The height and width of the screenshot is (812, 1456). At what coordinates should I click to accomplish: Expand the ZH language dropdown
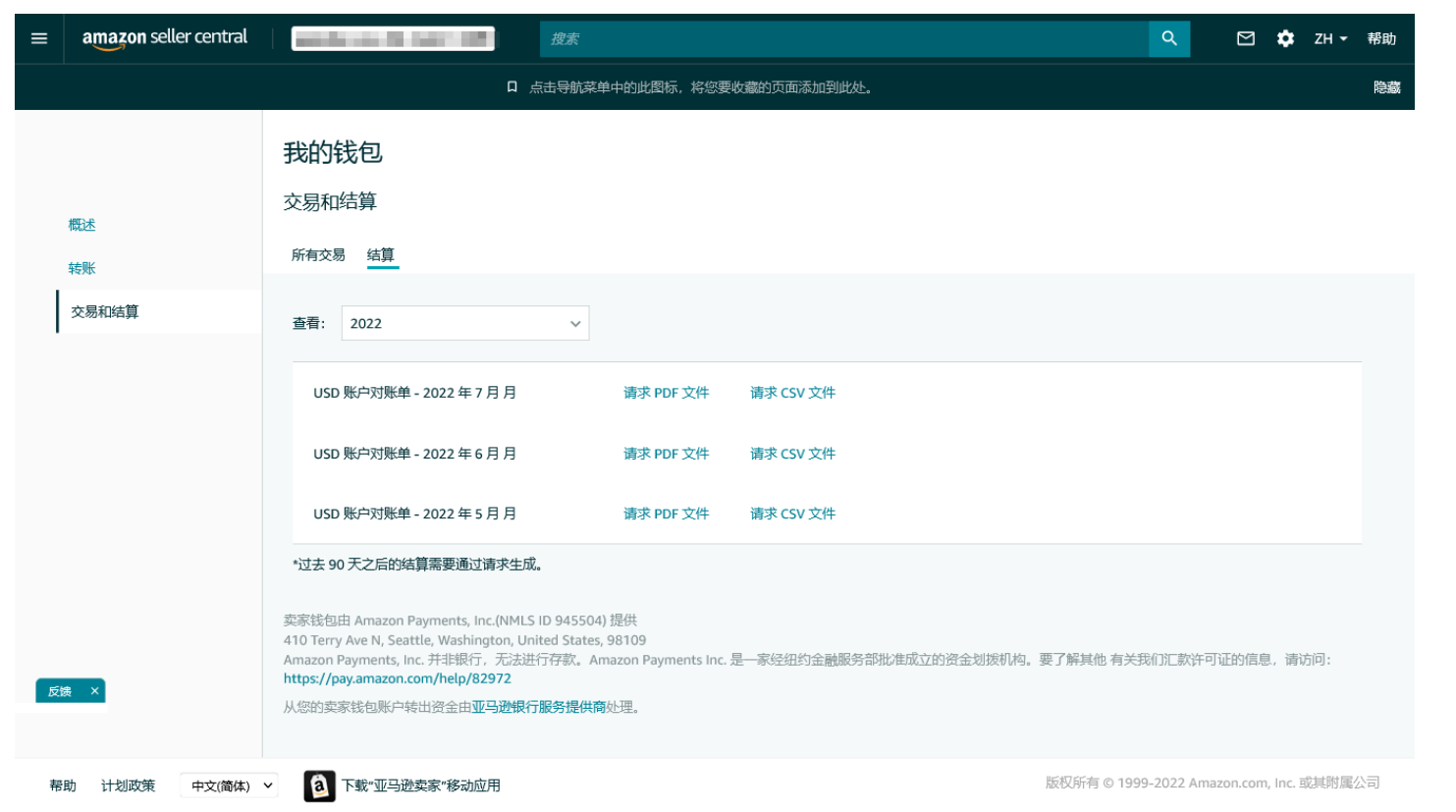pos(1330,38)
